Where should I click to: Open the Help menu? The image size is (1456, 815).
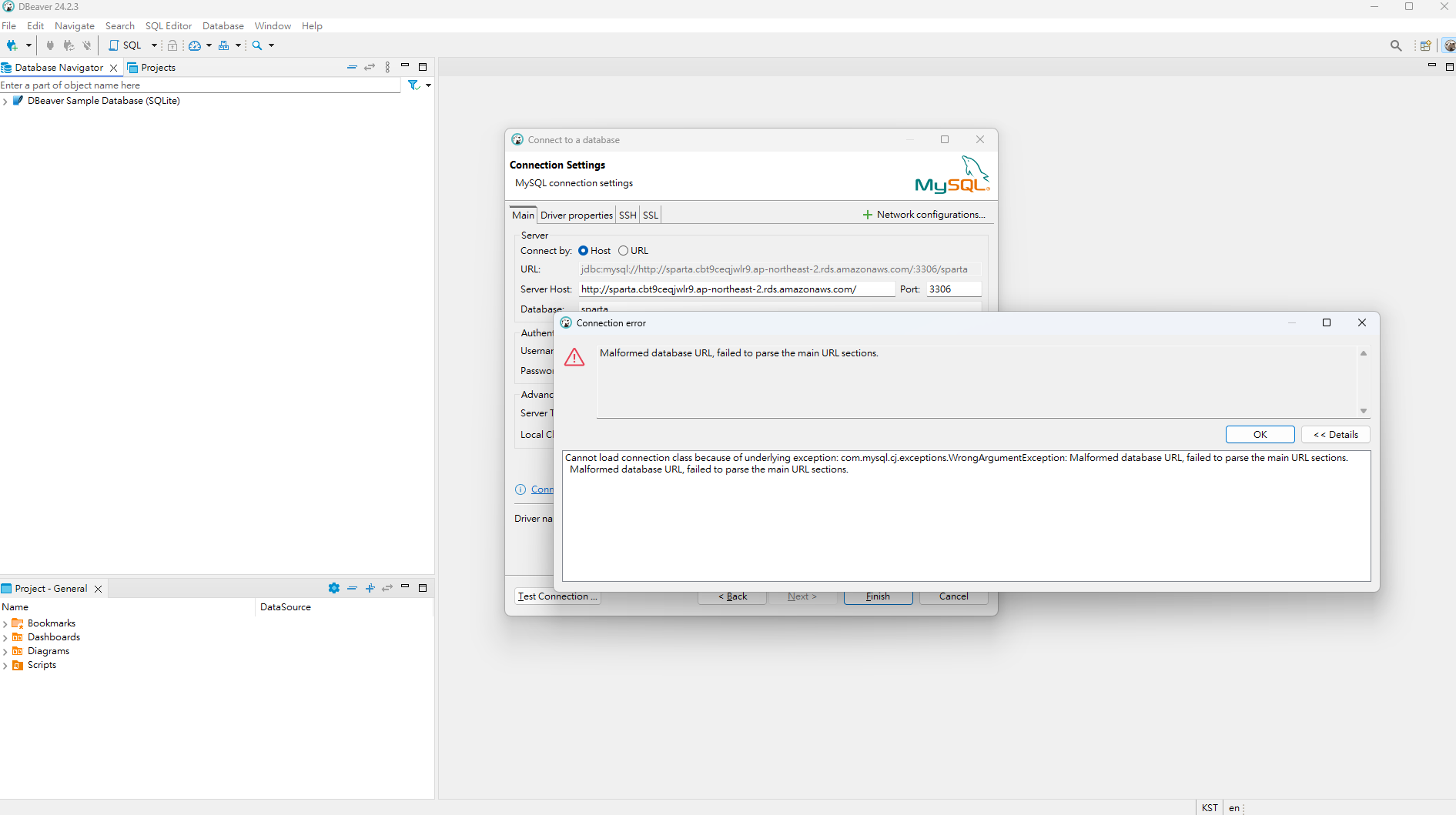pyautogui.click(x=312, y=26)
